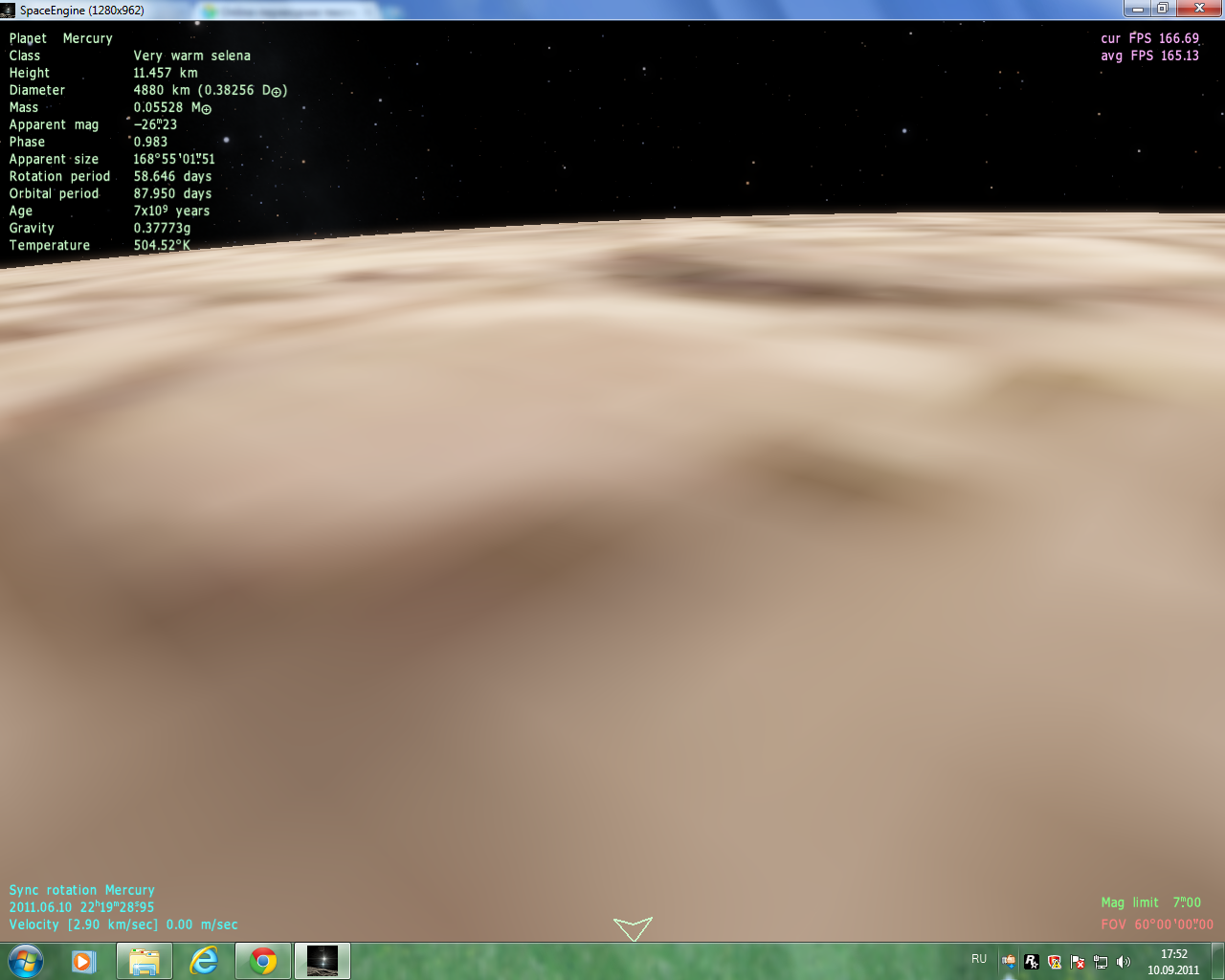Click the 'avg FPS 165.13' readout
Image resolution: width=1225 pixels, height=980 pixels.
click(1149, 56)
